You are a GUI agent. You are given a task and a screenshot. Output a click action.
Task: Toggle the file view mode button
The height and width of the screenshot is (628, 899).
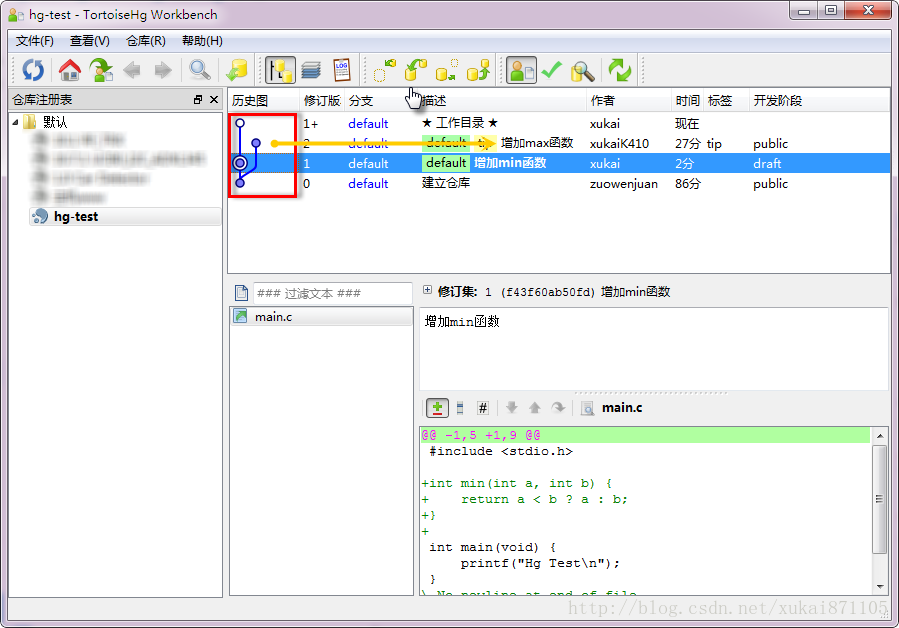click(x=460, y=408)
